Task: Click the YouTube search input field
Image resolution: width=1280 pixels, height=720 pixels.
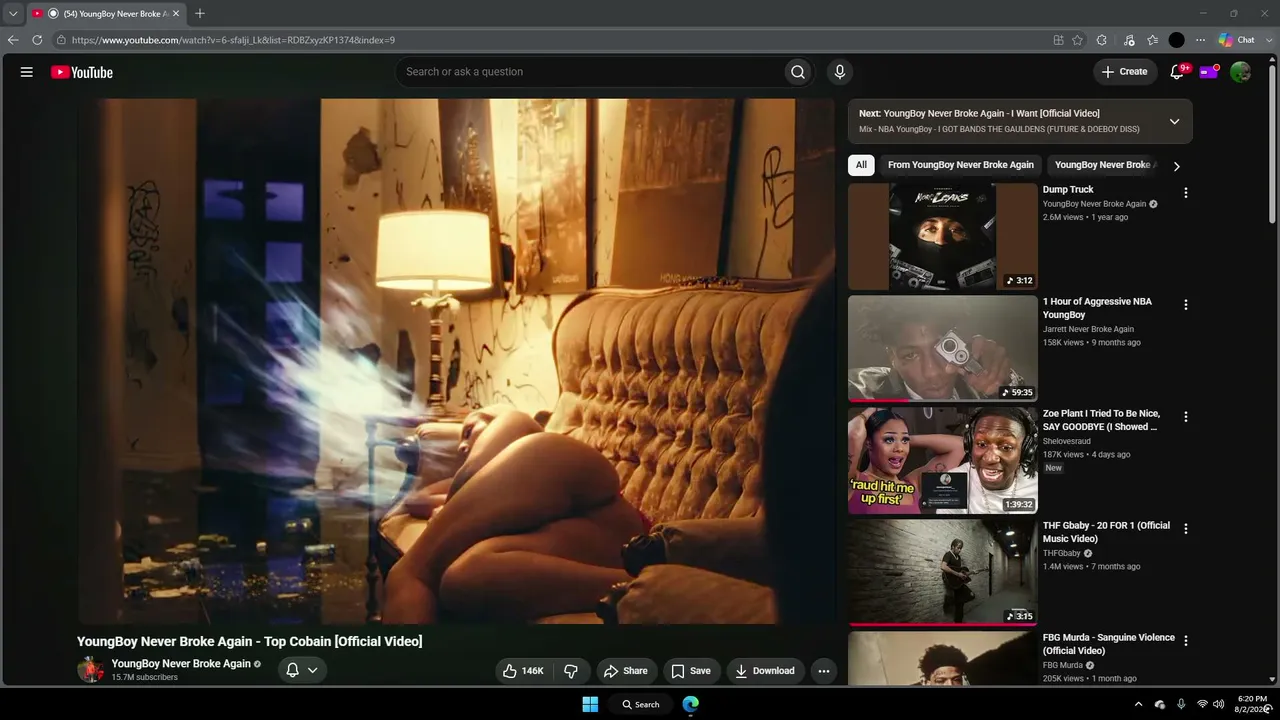Action: pos(590,72)
